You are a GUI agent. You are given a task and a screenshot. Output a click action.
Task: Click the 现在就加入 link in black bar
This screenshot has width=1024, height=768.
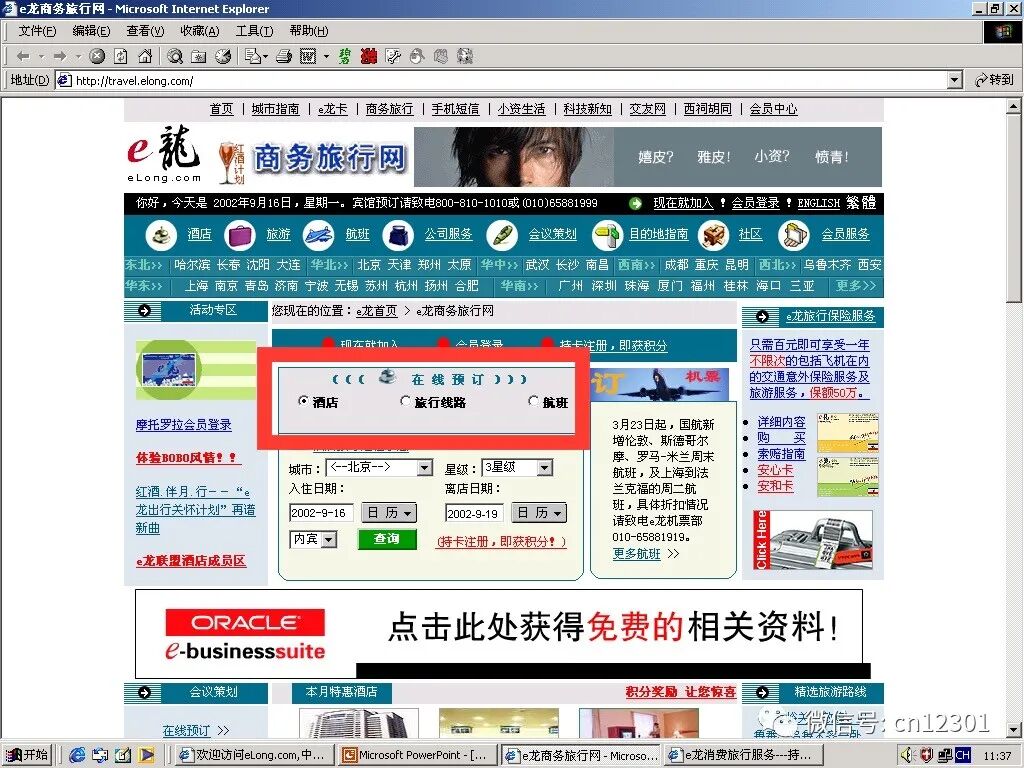(683, 203)
